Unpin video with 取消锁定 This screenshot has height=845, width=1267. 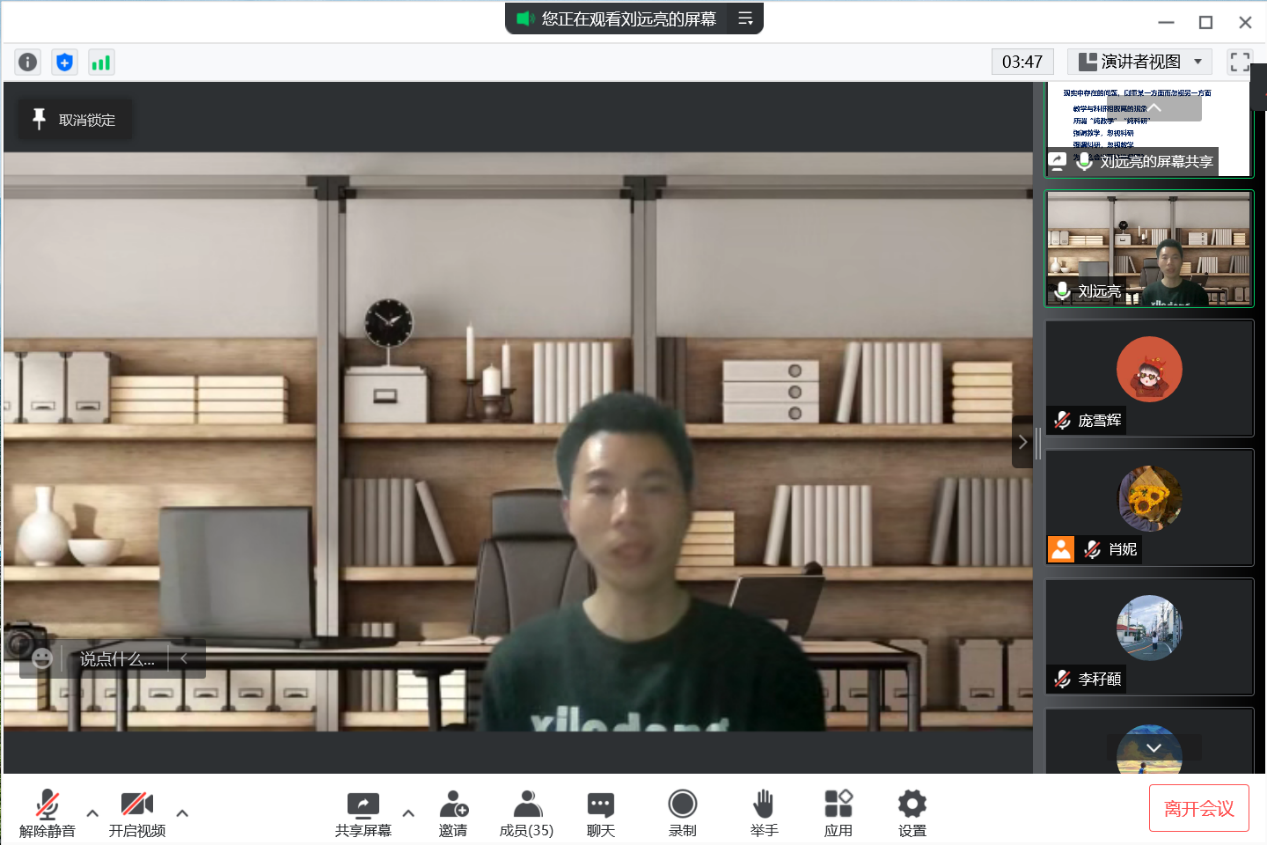pos(75,120)
